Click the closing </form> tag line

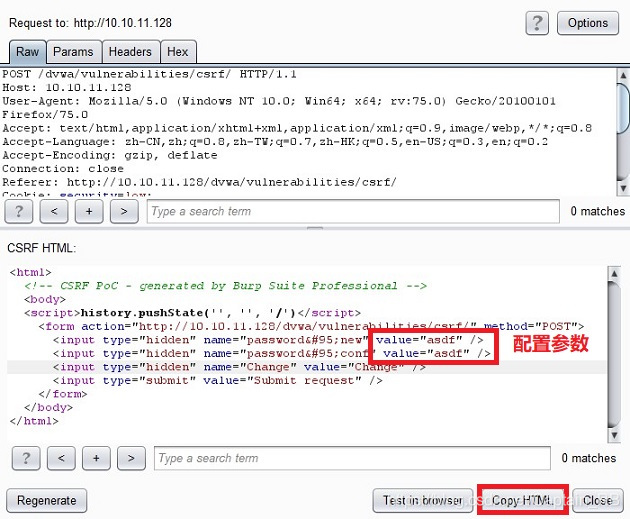(x=63, y=394)
